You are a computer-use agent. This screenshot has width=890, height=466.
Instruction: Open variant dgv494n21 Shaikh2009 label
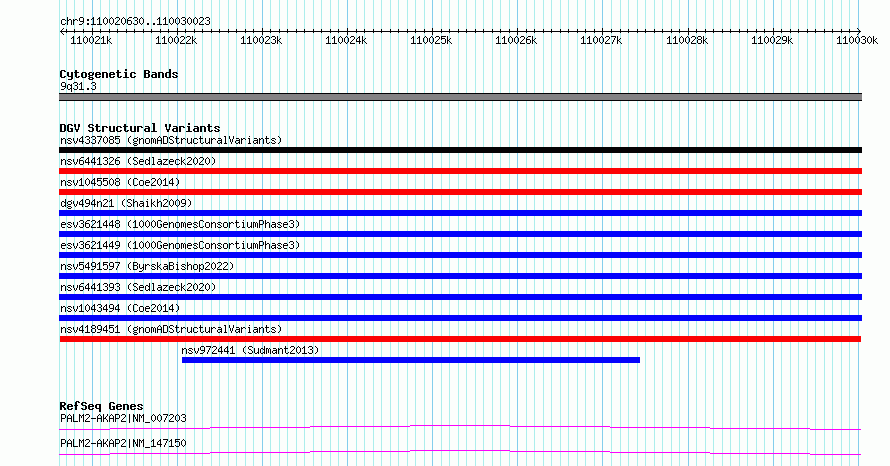126,203
